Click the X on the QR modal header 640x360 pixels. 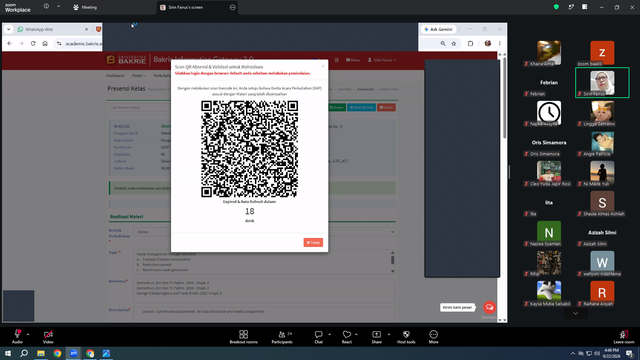[323, 66]
